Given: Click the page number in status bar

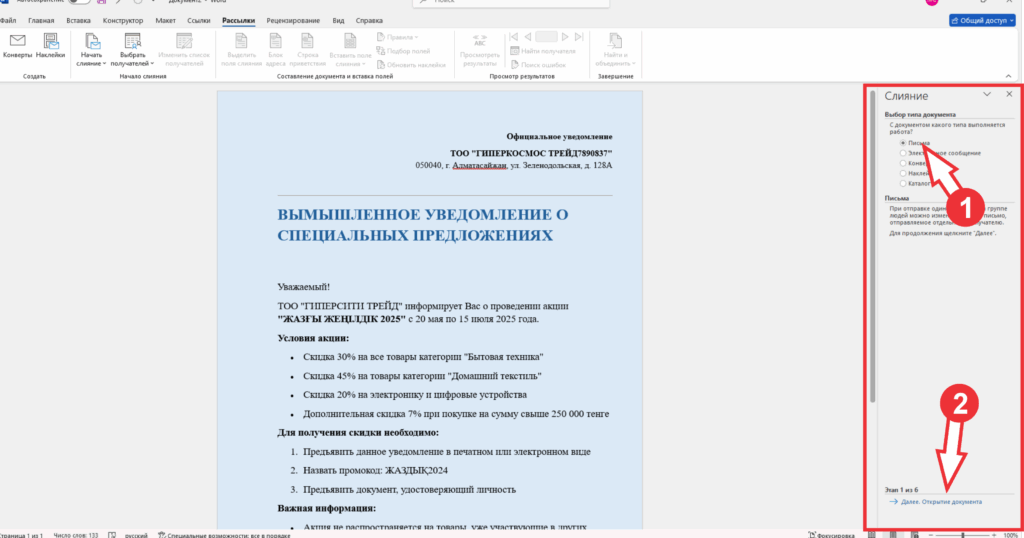Looking at the screenshot, I should pyautogui.click(x=22, y=535).
